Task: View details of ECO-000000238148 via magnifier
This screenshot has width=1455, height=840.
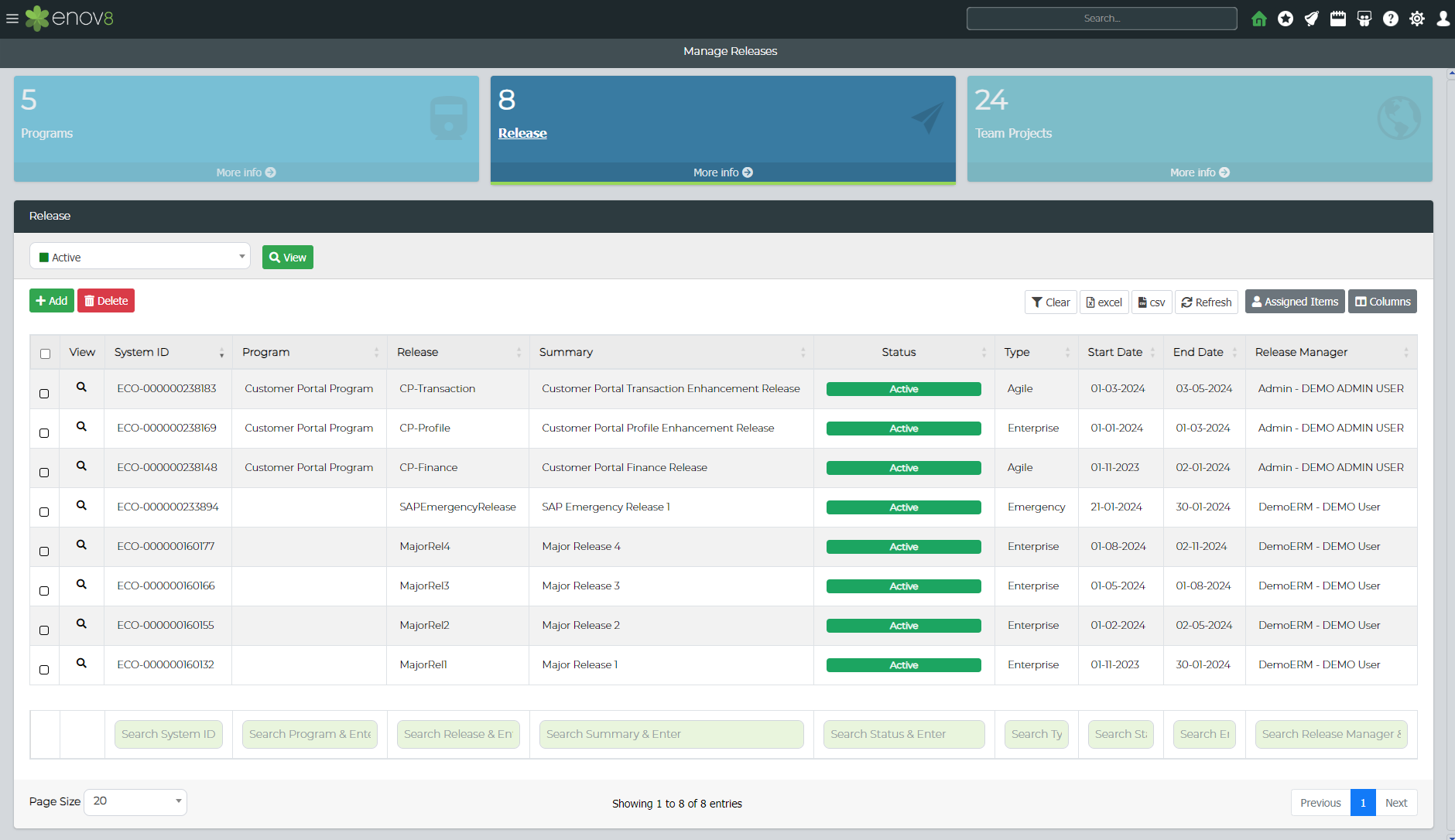Action: click(x=81, y=466)
